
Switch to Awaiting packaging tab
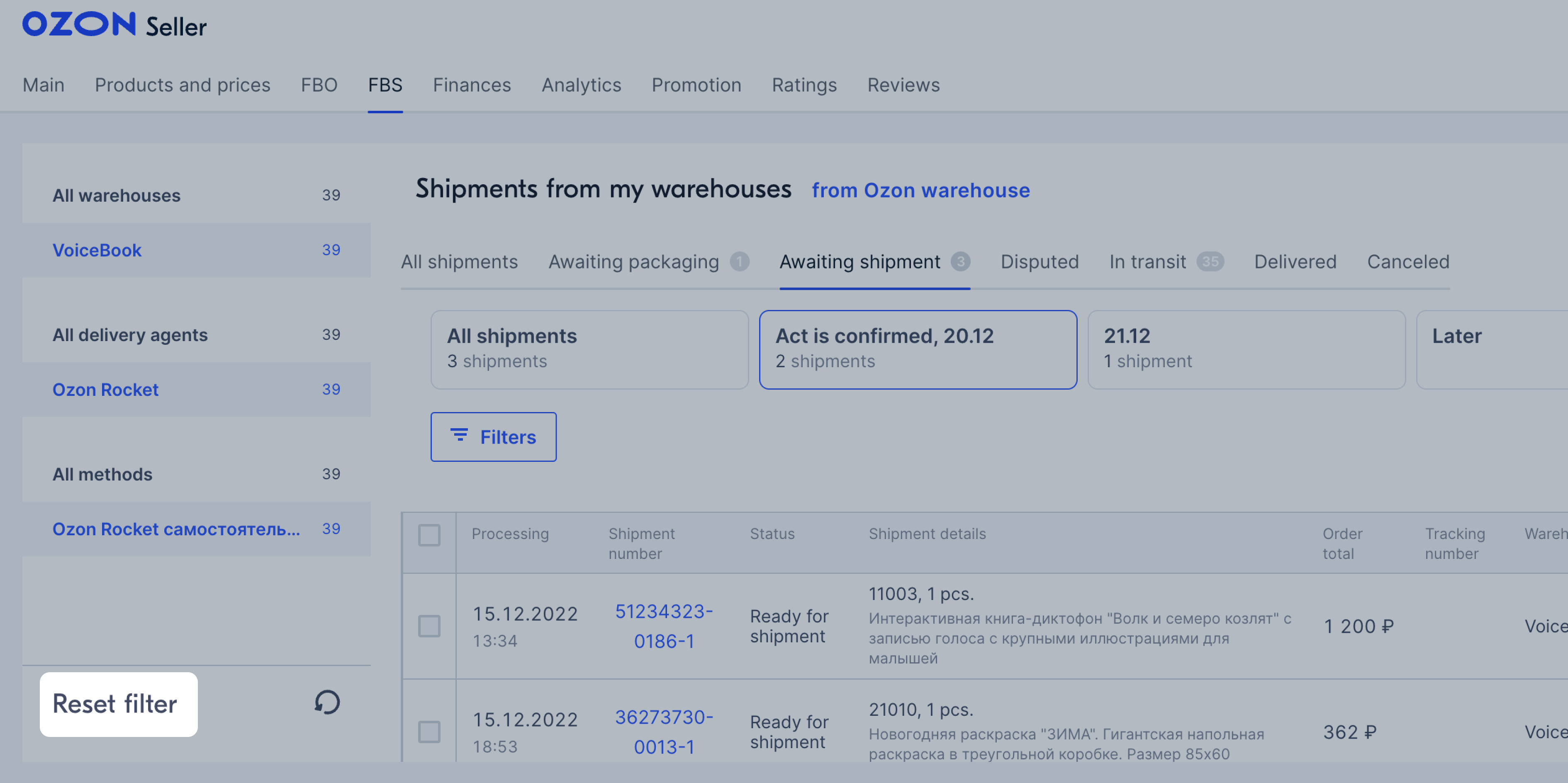pyautogui.click(x=648, y=261)
